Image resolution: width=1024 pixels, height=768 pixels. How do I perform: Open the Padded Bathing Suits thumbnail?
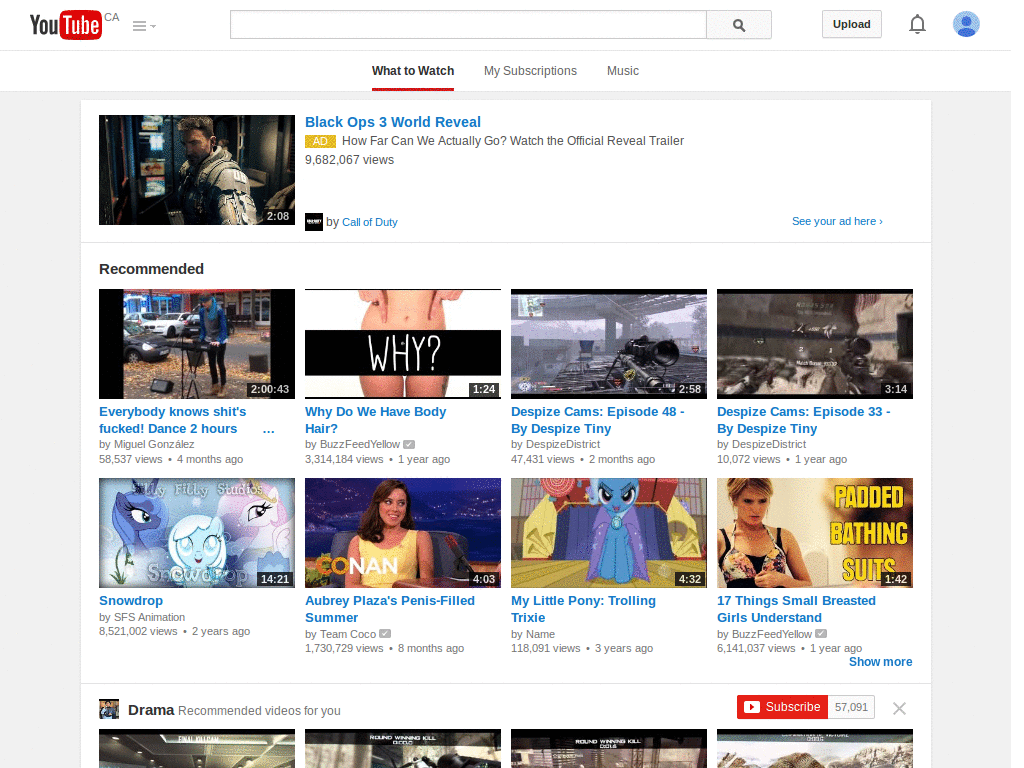pos(814,533)
